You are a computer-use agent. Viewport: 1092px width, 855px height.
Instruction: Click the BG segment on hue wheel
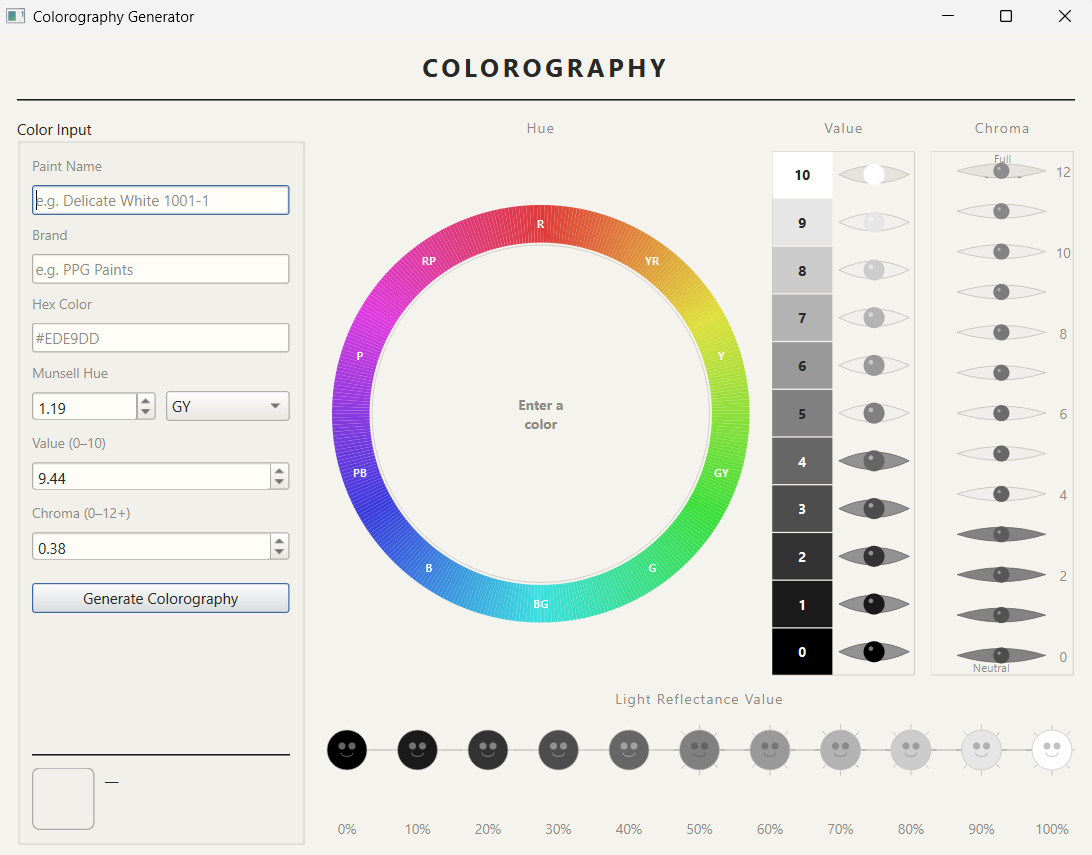tap(540, 604)
